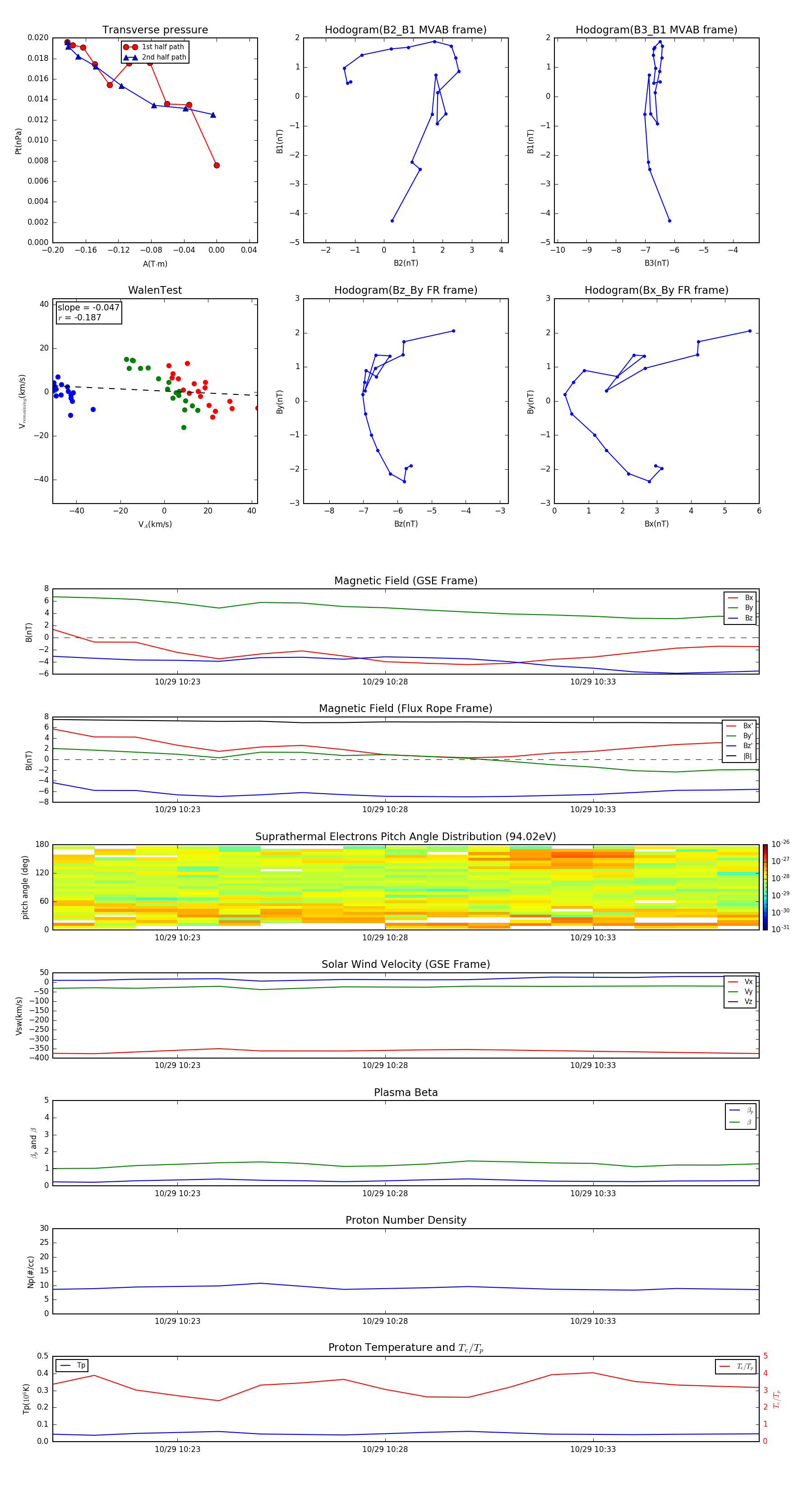Click the 'Magnetic Field (GSE Frame)' title
This screenshot has height=1489, width=812.
click(406, 581)
